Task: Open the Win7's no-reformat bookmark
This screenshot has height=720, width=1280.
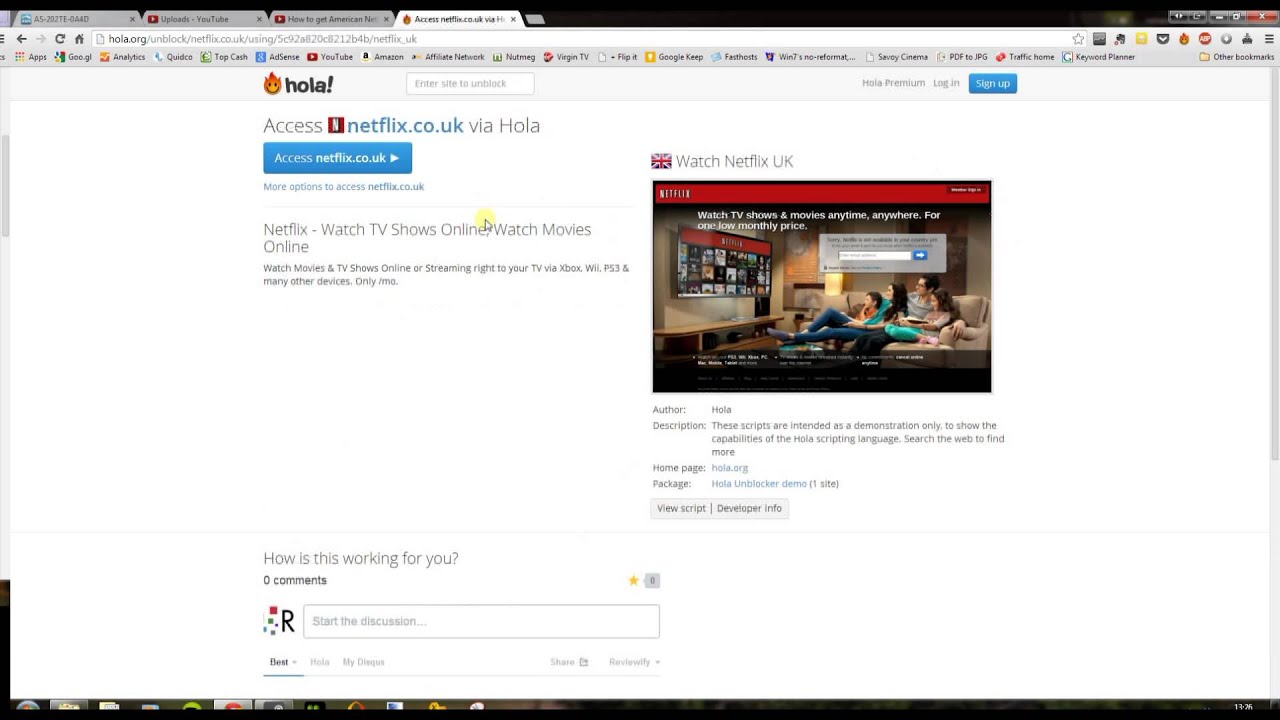Action: 810,57
